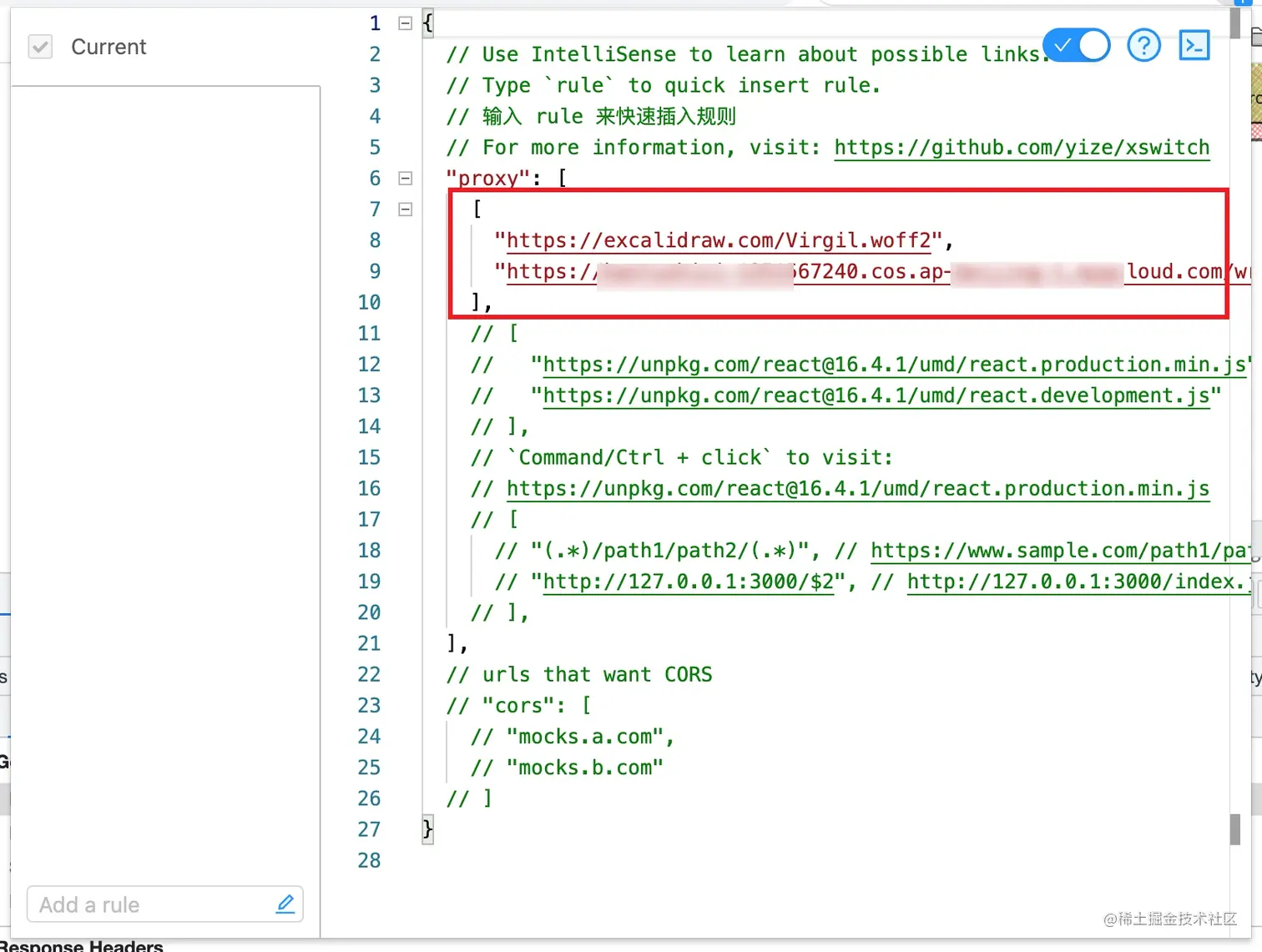Image resolution: width=1262 pixels, height=952 pixels.
Task: Open the 127.0.0.1:3000/$2 link
Action: (689, 582)
